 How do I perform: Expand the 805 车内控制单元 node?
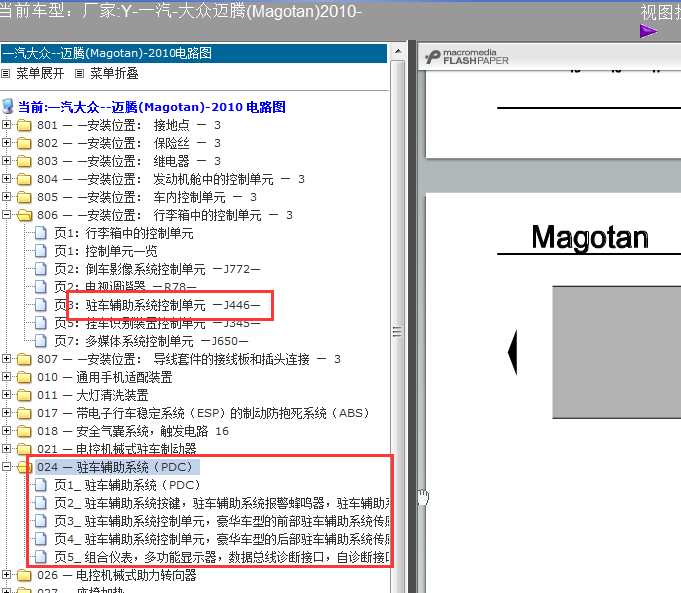(6, 197)
